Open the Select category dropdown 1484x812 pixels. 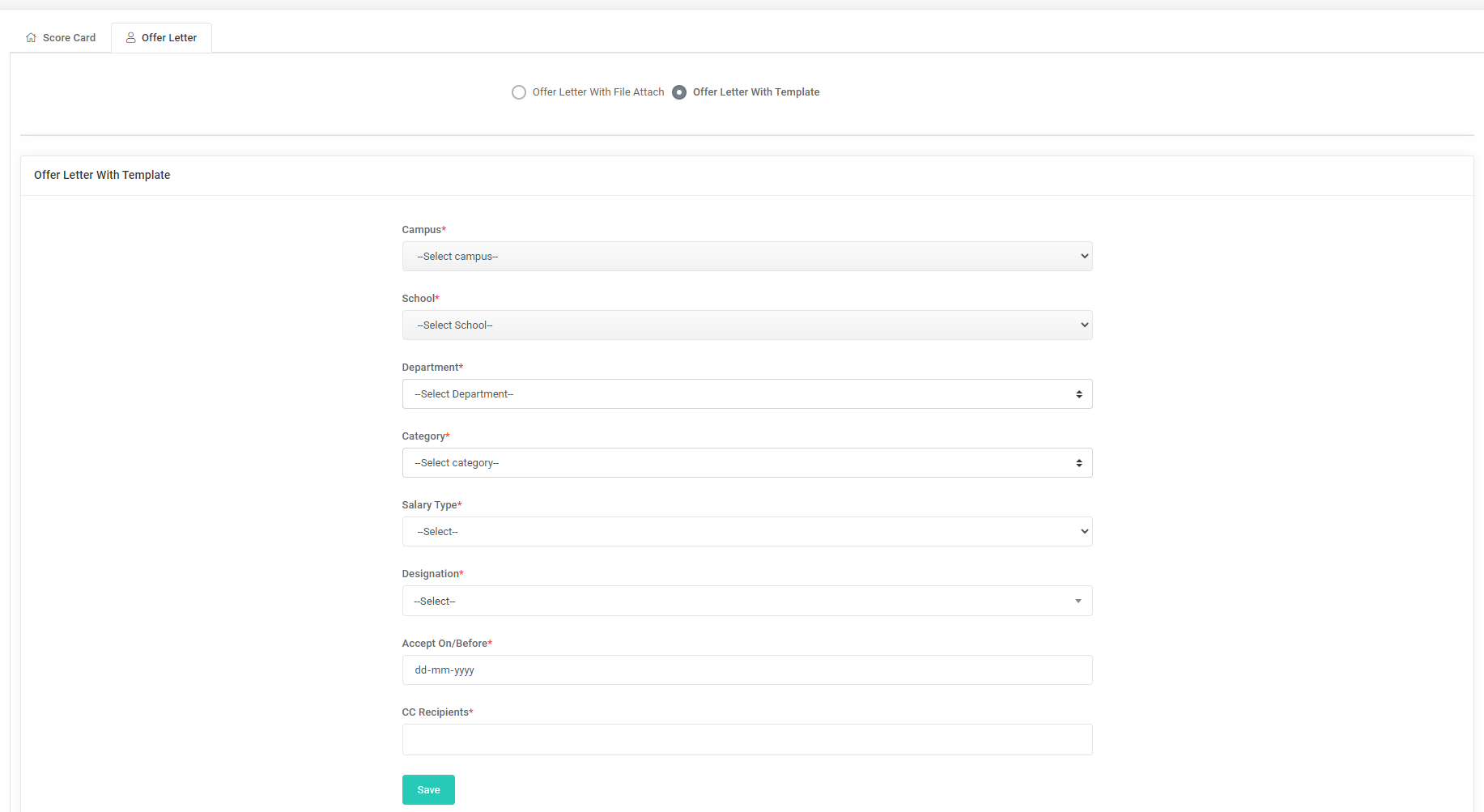tap(745, 463)
